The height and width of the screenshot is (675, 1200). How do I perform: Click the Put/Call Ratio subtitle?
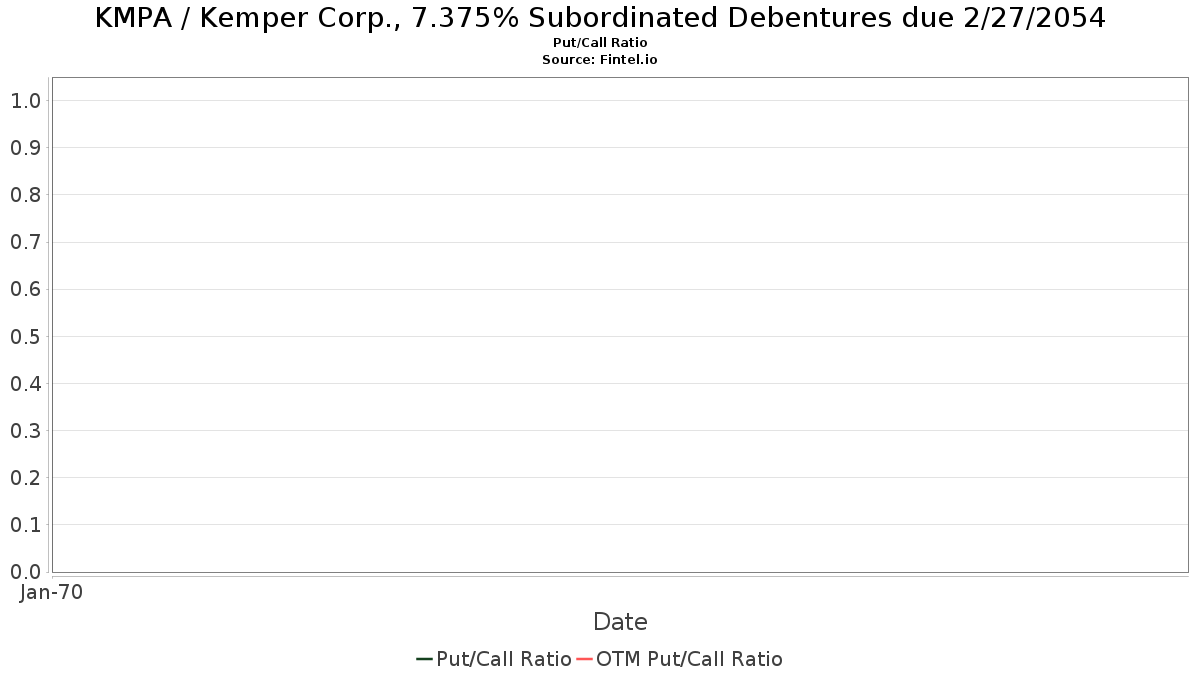click(x=600, y=43)
